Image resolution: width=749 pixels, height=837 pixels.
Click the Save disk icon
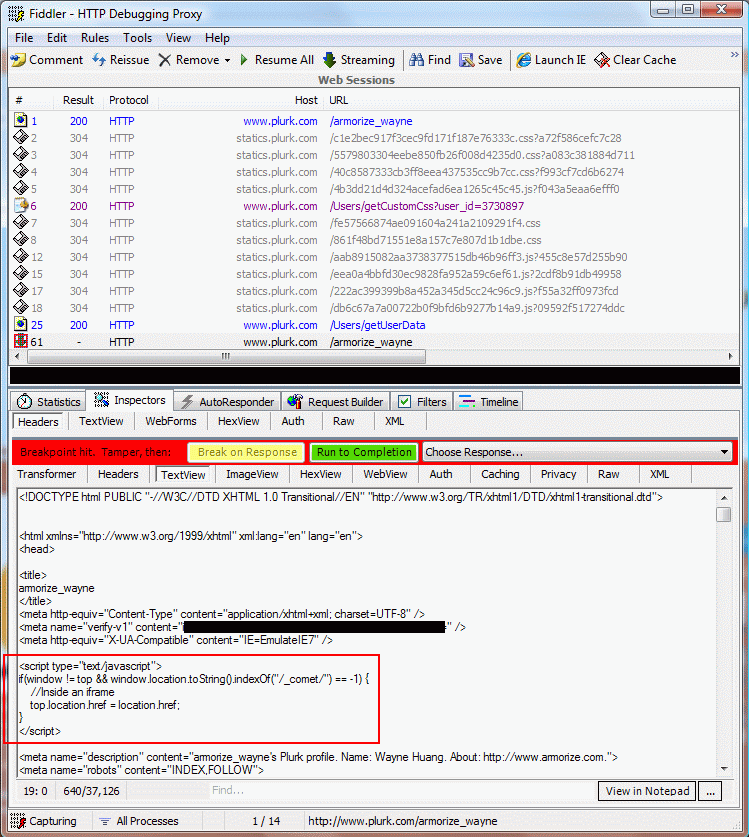467,60
